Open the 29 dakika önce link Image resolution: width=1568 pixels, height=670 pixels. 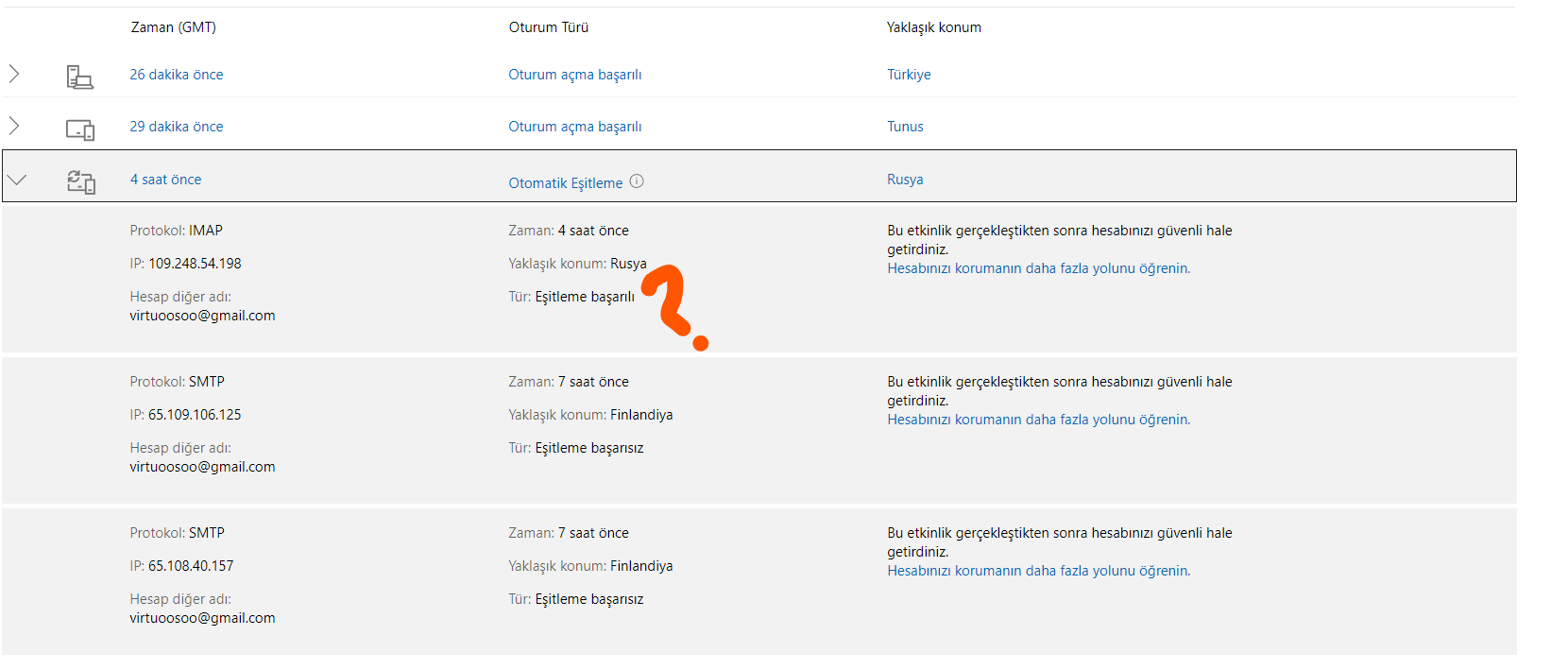click(x=177, y=127)
